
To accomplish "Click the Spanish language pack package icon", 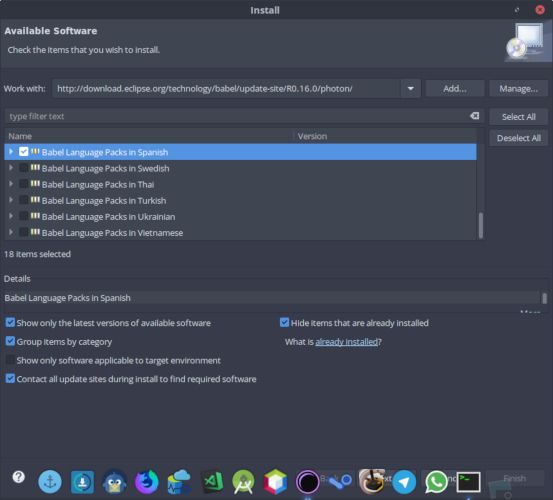I will pos(35,152).
